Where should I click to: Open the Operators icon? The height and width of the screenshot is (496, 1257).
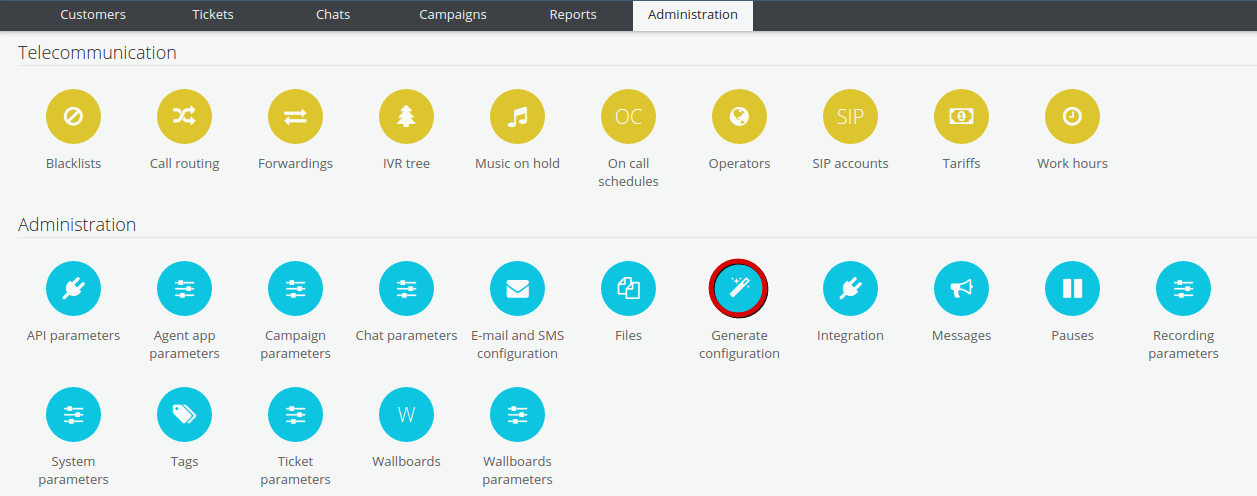point(739,117)
